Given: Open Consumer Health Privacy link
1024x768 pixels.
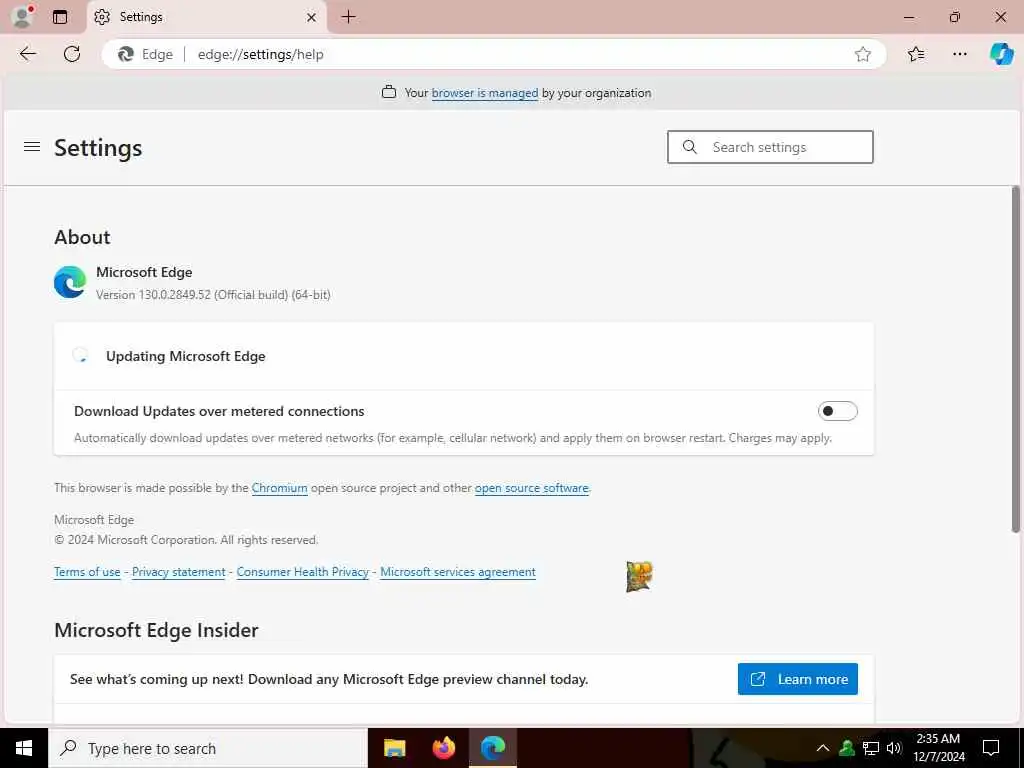Looking at the screenshot, I should tap(302, 572).
